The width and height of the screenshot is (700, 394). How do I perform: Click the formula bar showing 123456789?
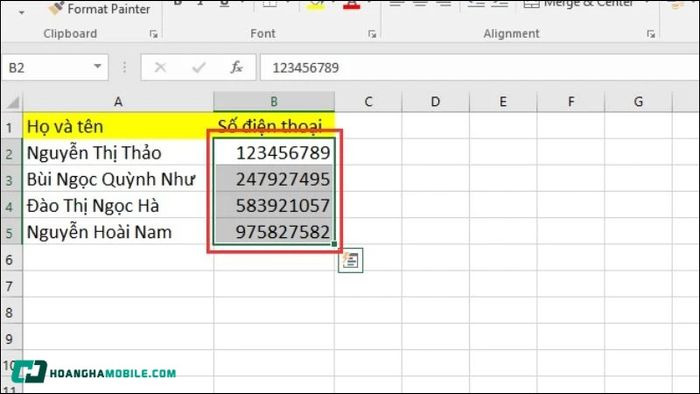pos(479,68)
